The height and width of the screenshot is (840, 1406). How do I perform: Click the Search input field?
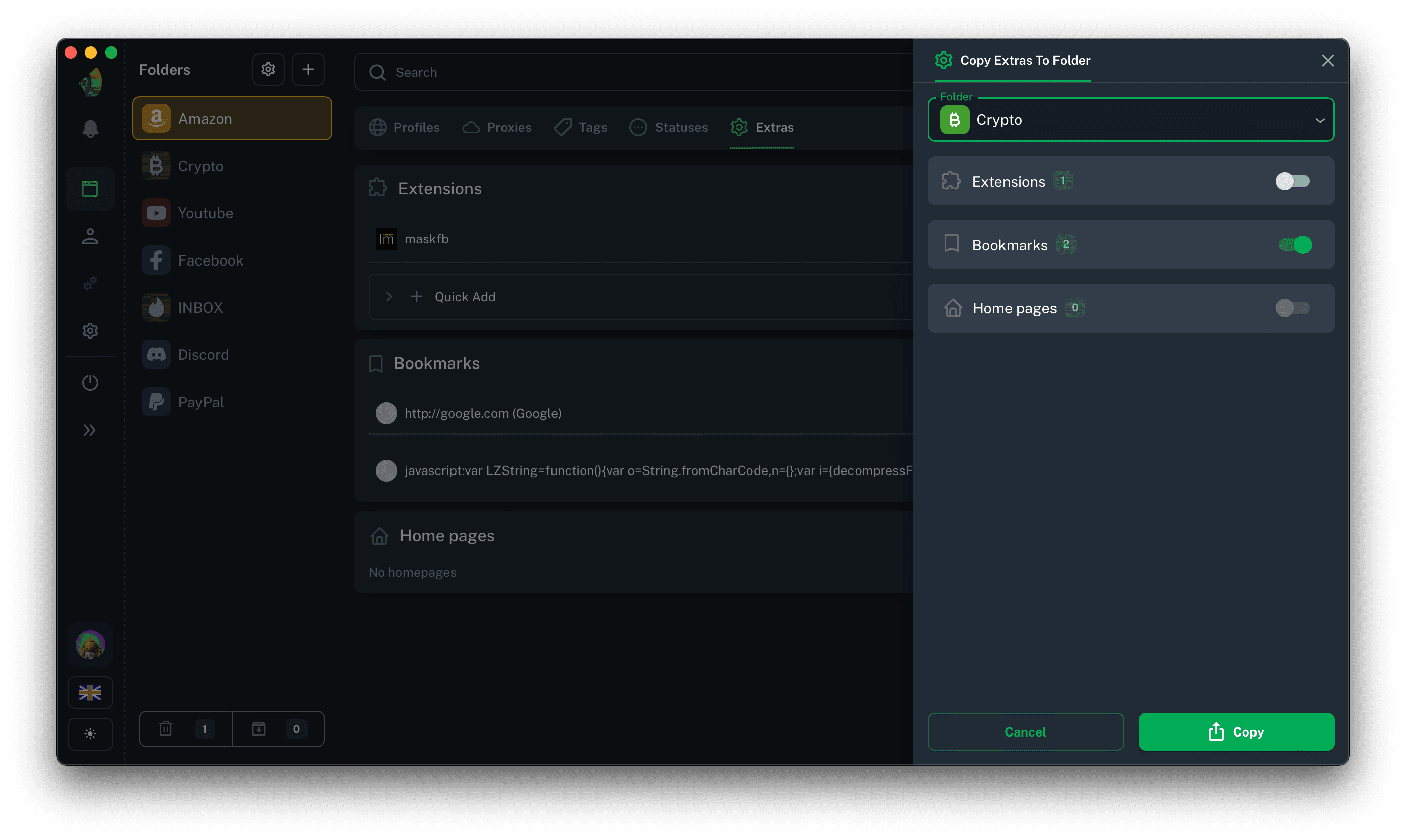(x=634, y=73)
